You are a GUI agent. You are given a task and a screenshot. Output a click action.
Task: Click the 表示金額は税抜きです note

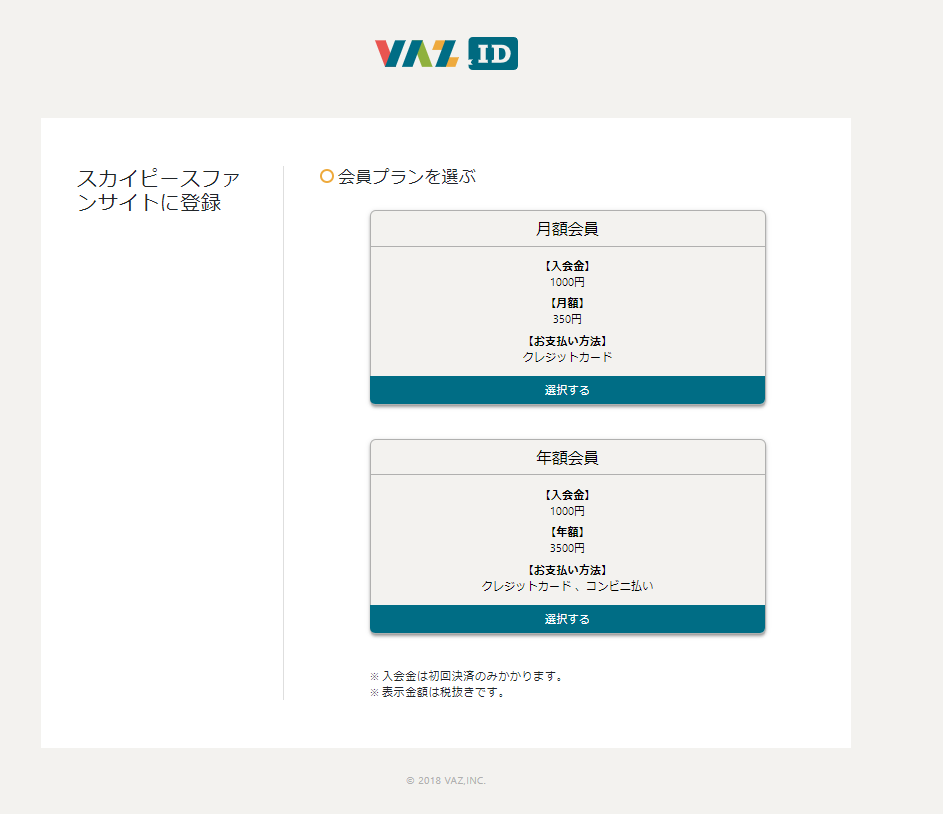coord(438,692)
